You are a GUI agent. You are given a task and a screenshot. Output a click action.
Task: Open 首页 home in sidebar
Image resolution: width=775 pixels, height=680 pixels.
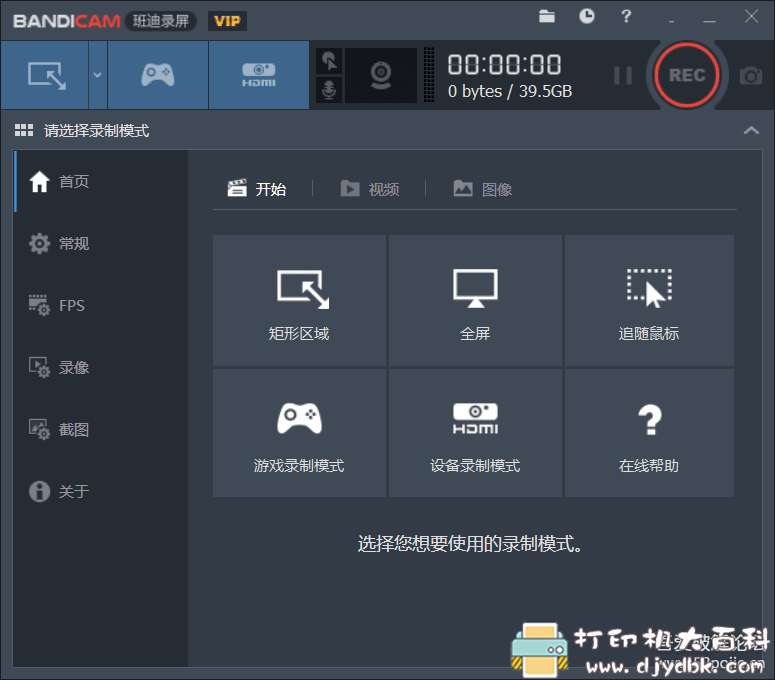click(x=101, y=181)
